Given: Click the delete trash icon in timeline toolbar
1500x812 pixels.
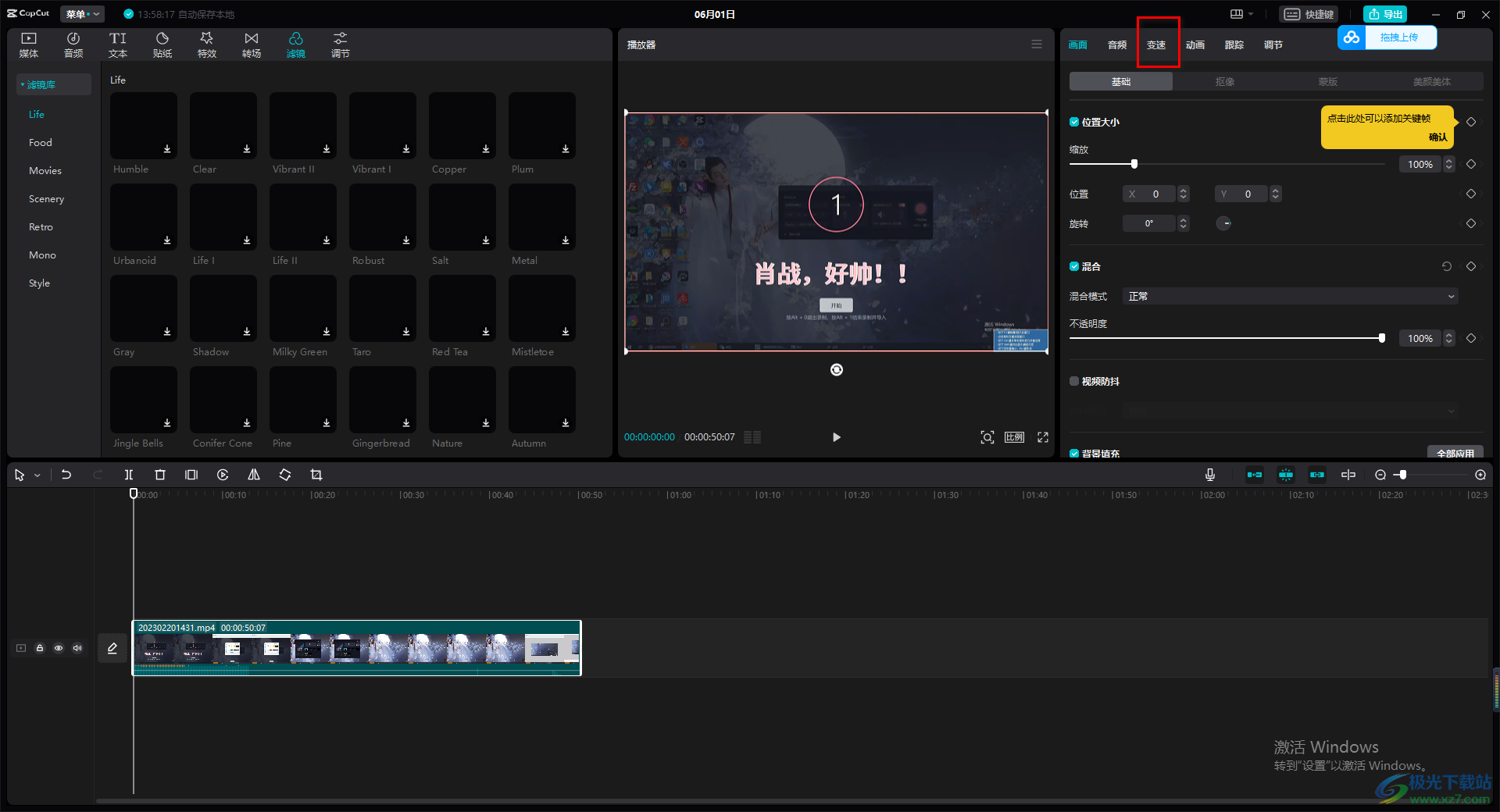Looking at the screenshot, I should tap(160, 475).
